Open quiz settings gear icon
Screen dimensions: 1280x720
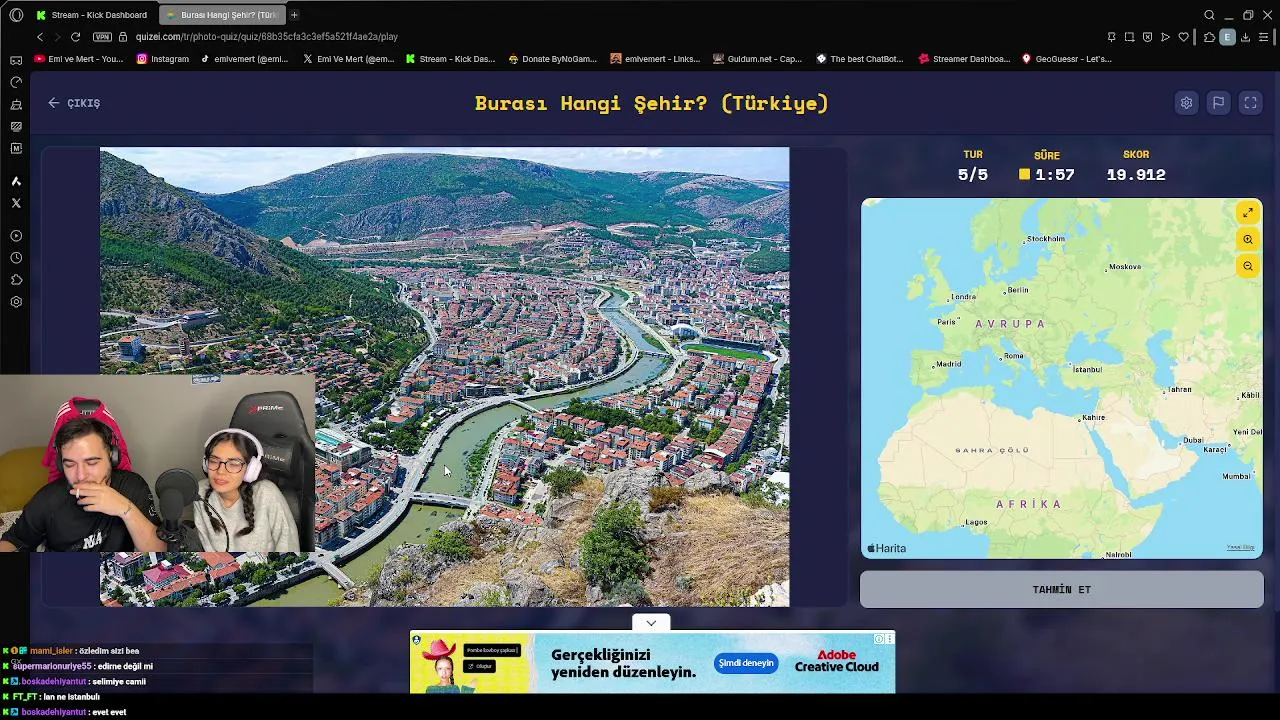pyautogui.click(x=1186, y=103)
